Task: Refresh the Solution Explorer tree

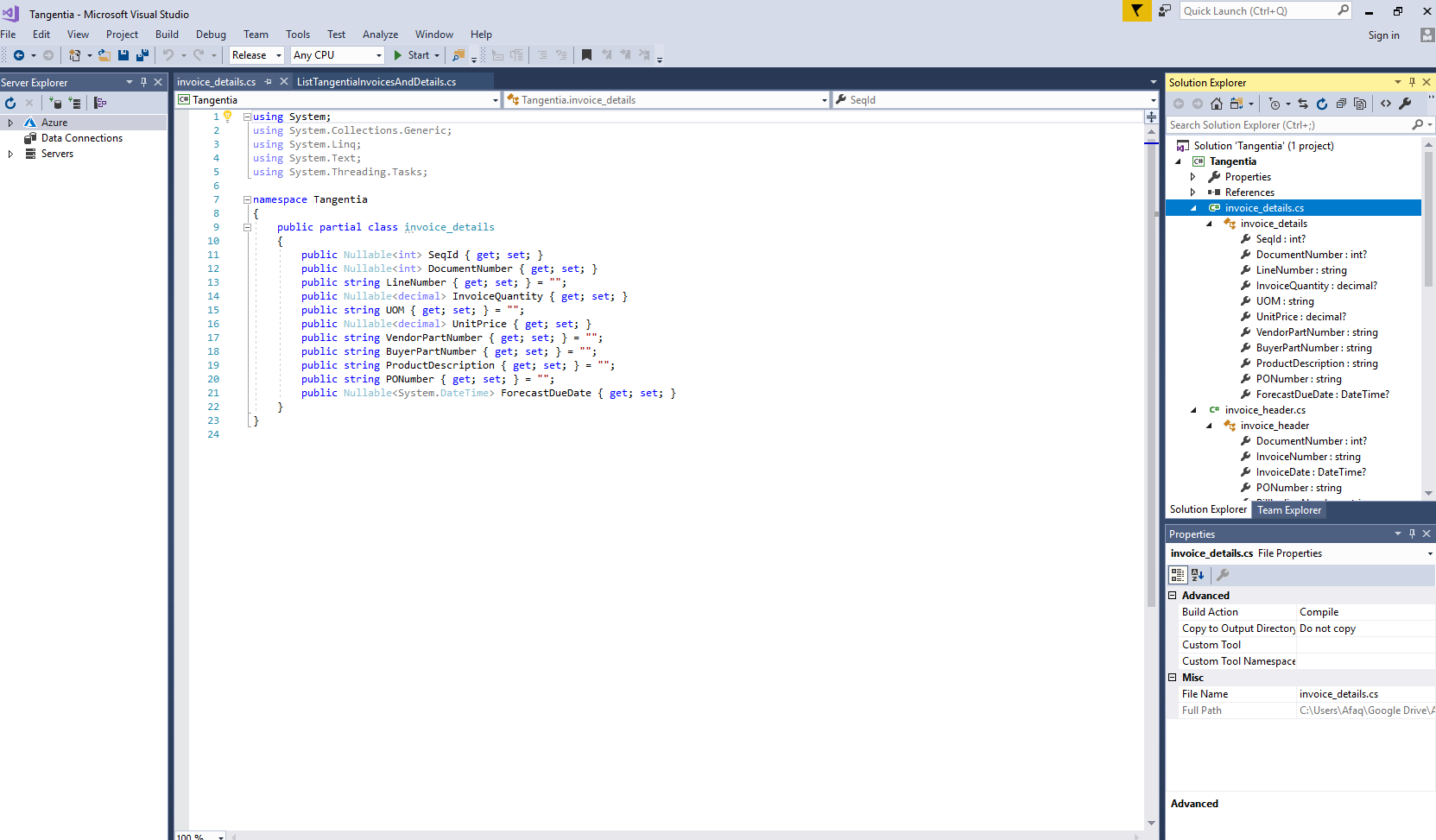Action: pos(1322,104)
